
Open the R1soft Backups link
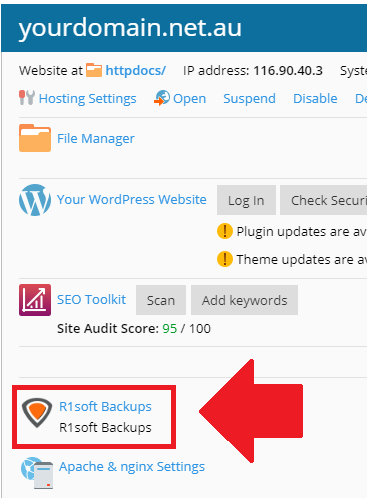pos(105,407)
